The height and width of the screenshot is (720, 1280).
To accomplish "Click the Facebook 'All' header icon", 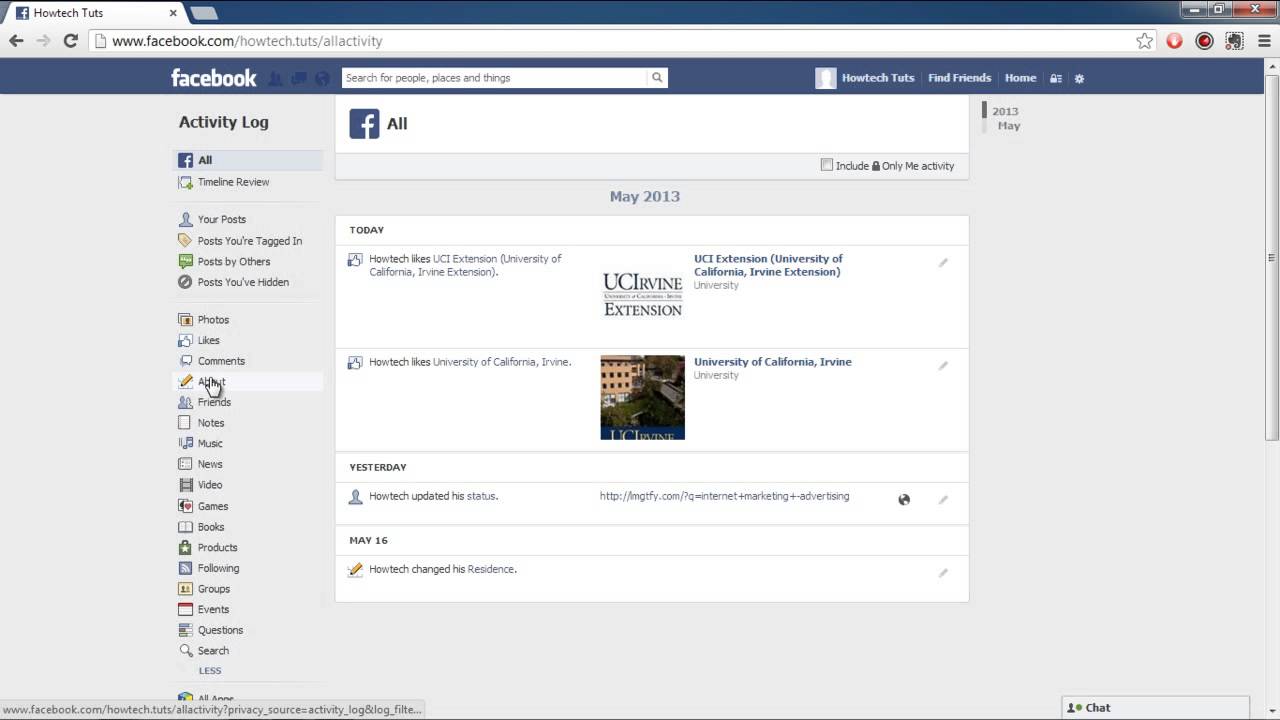I will (364, 124).
